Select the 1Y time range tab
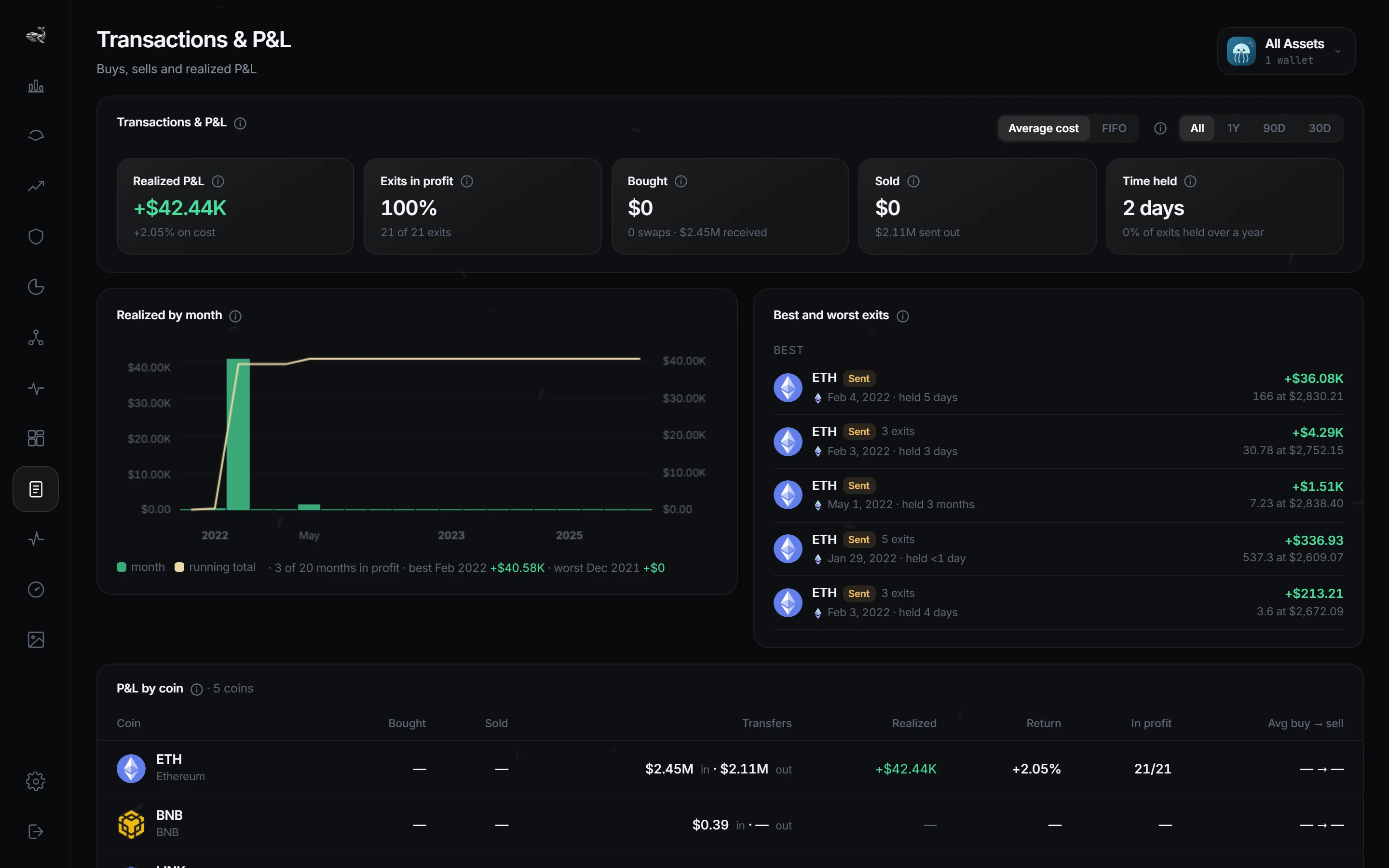The width and height of the screenshot is (1389, 868). [1233, 128]
